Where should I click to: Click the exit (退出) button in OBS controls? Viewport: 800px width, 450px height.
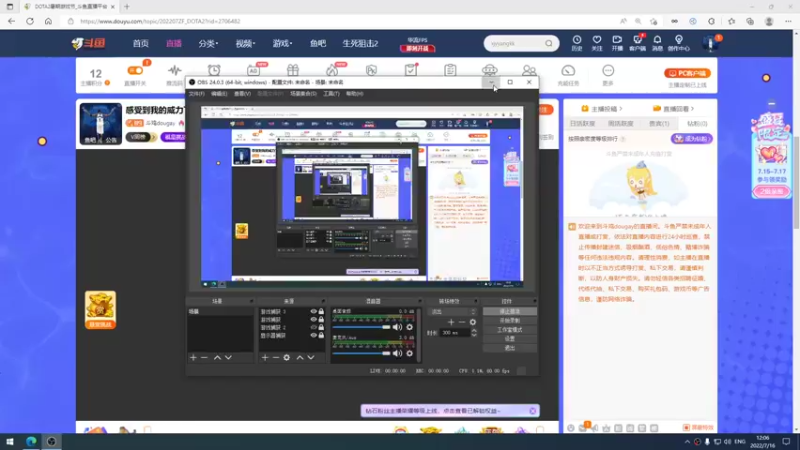[510, 348]
